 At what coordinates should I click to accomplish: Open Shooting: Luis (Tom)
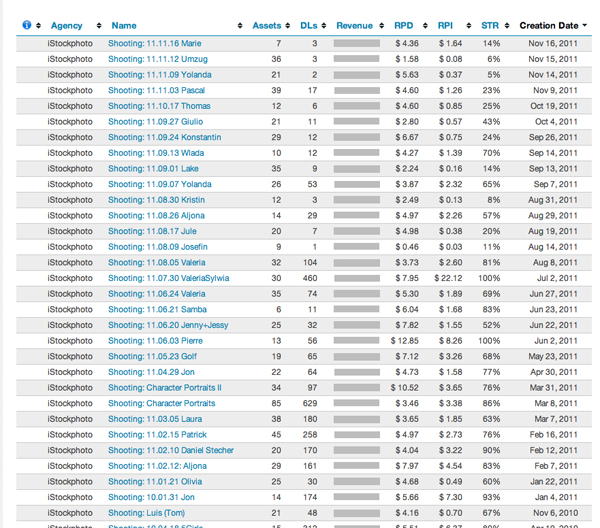(146, 513)
